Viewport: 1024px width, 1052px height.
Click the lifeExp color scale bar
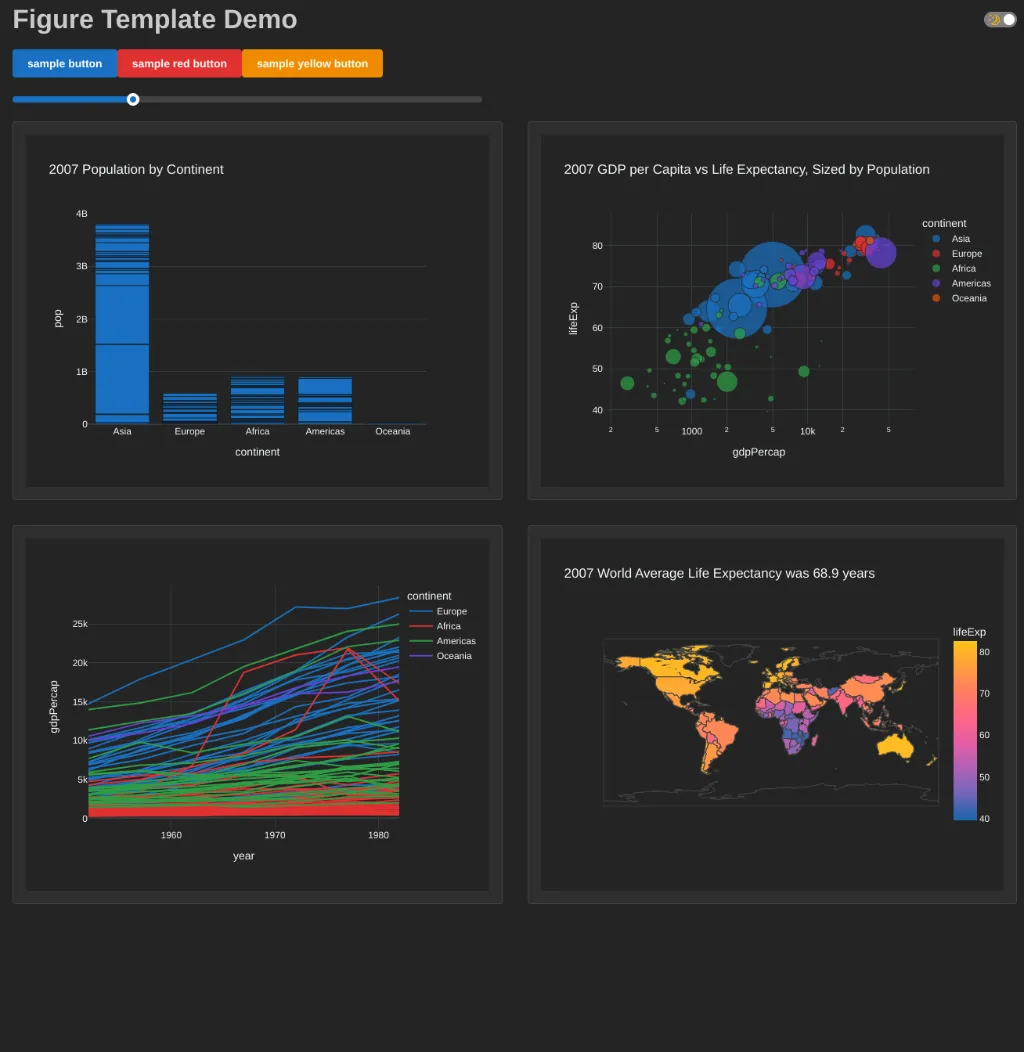click(965, 730)
